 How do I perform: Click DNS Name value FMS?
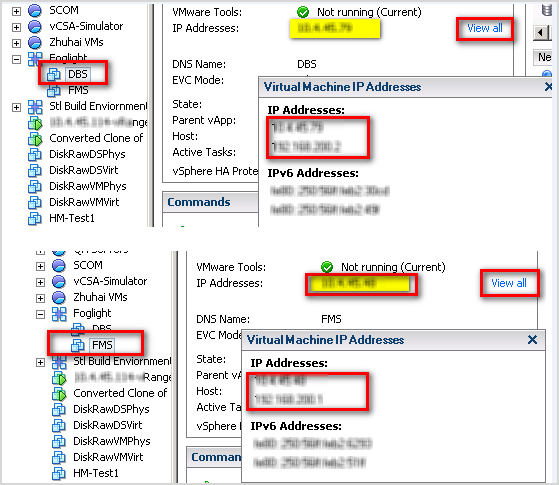[331, 319]
